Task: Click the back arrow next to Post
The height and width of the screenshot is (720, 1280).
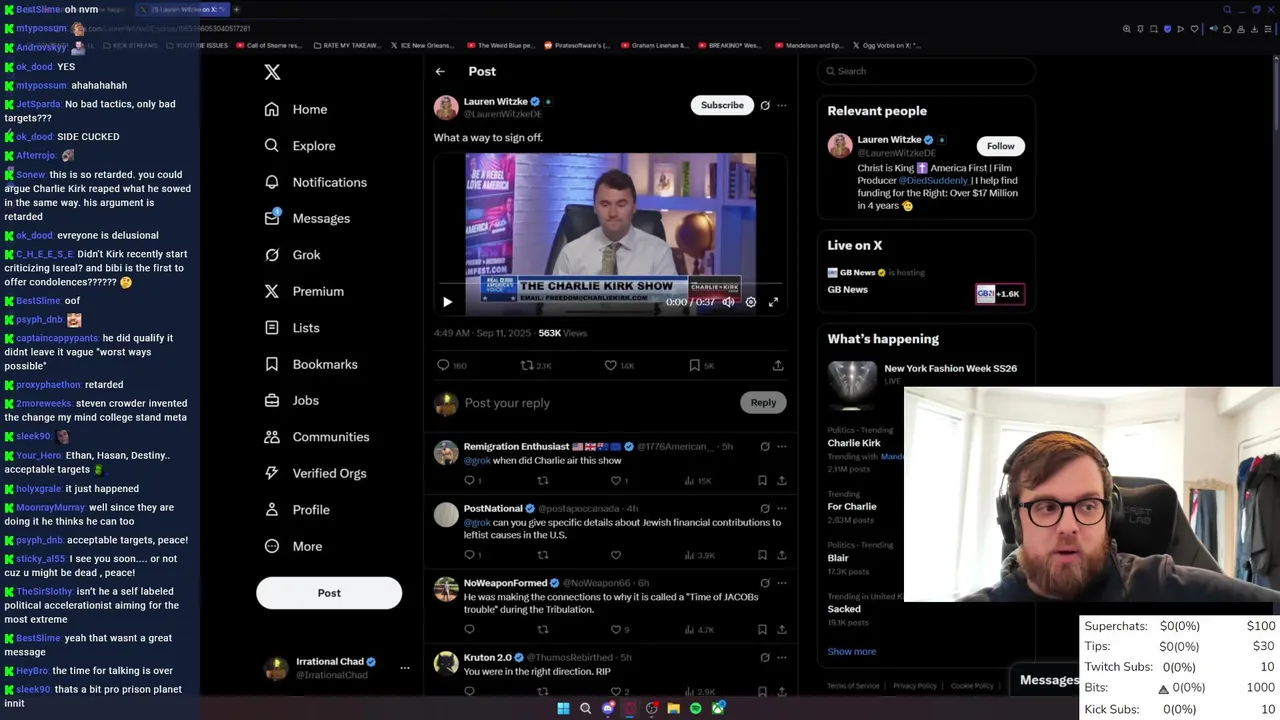Action: pyautogui.click(x=440, y=71)
